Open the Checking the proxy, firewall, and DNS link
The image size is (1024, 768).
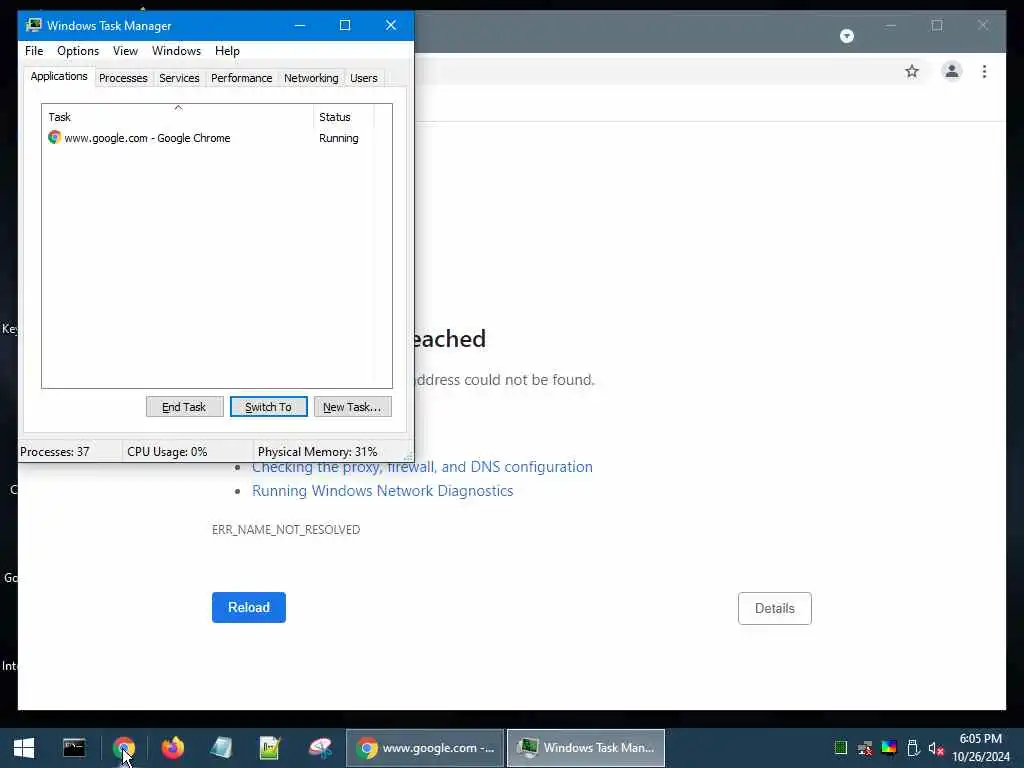422,466
